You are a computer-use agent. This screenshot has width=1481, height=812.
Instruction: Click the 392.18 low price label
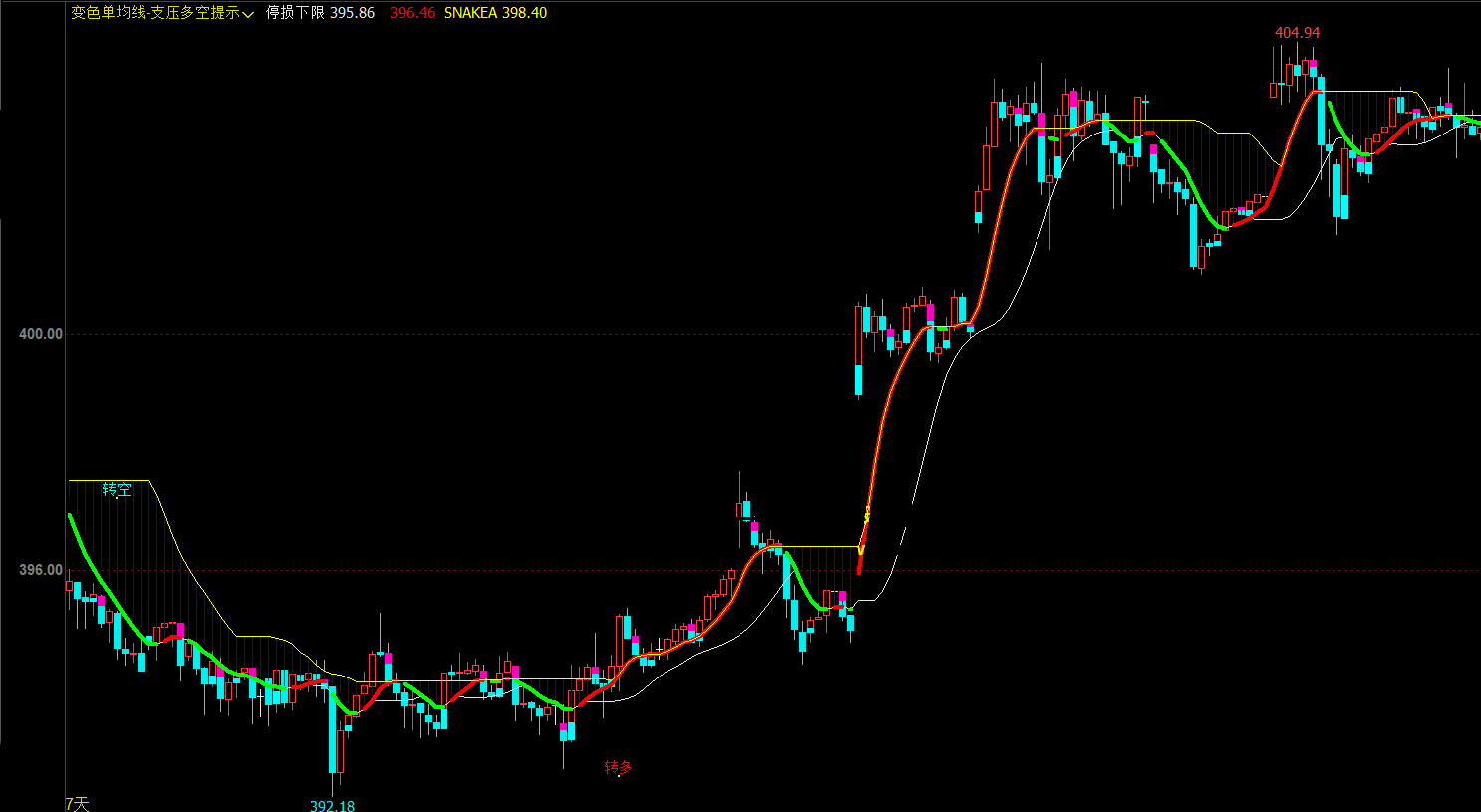[332, 805]
